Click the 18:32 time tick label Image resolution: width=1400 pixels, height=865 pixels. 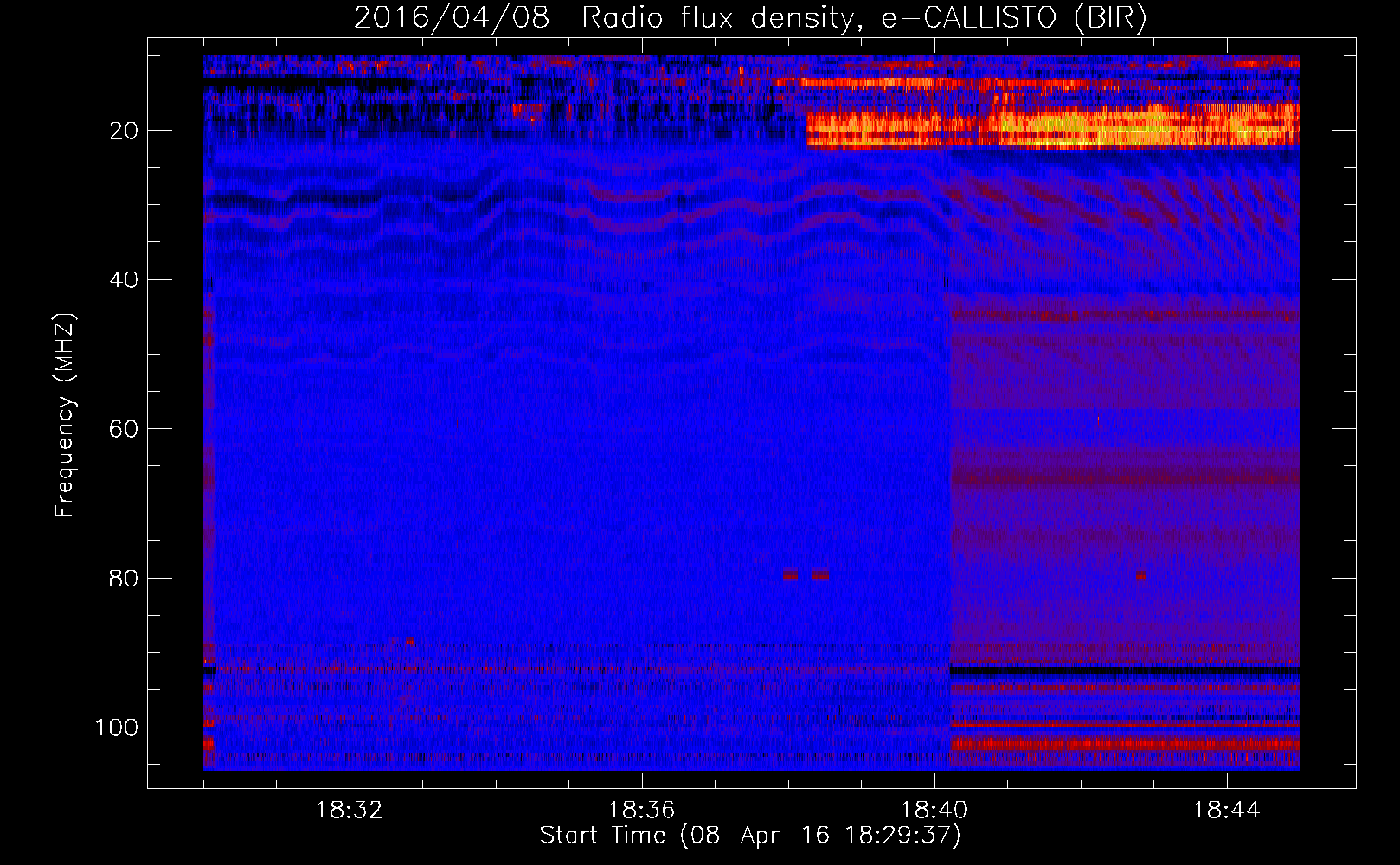tap(350, 811)
